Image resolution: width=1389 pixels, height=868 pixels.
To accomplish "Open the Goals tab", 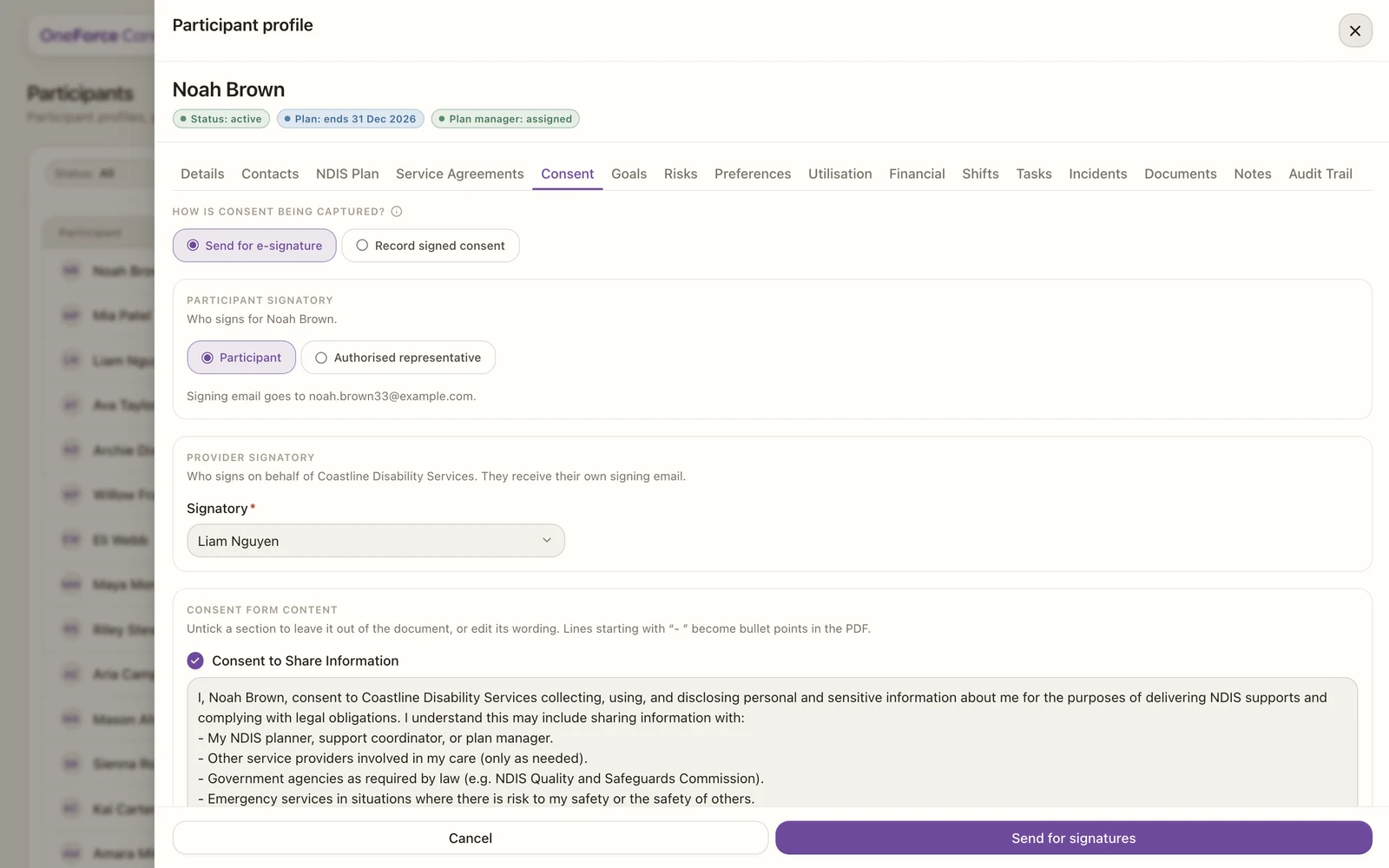I will click(x=629, y=174).
